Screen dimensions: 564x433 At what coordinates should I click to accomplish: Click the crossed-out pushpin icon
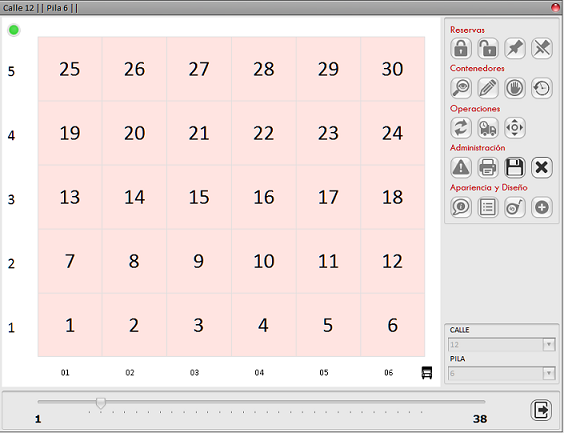pyautogui.click(x=542, y=48)
